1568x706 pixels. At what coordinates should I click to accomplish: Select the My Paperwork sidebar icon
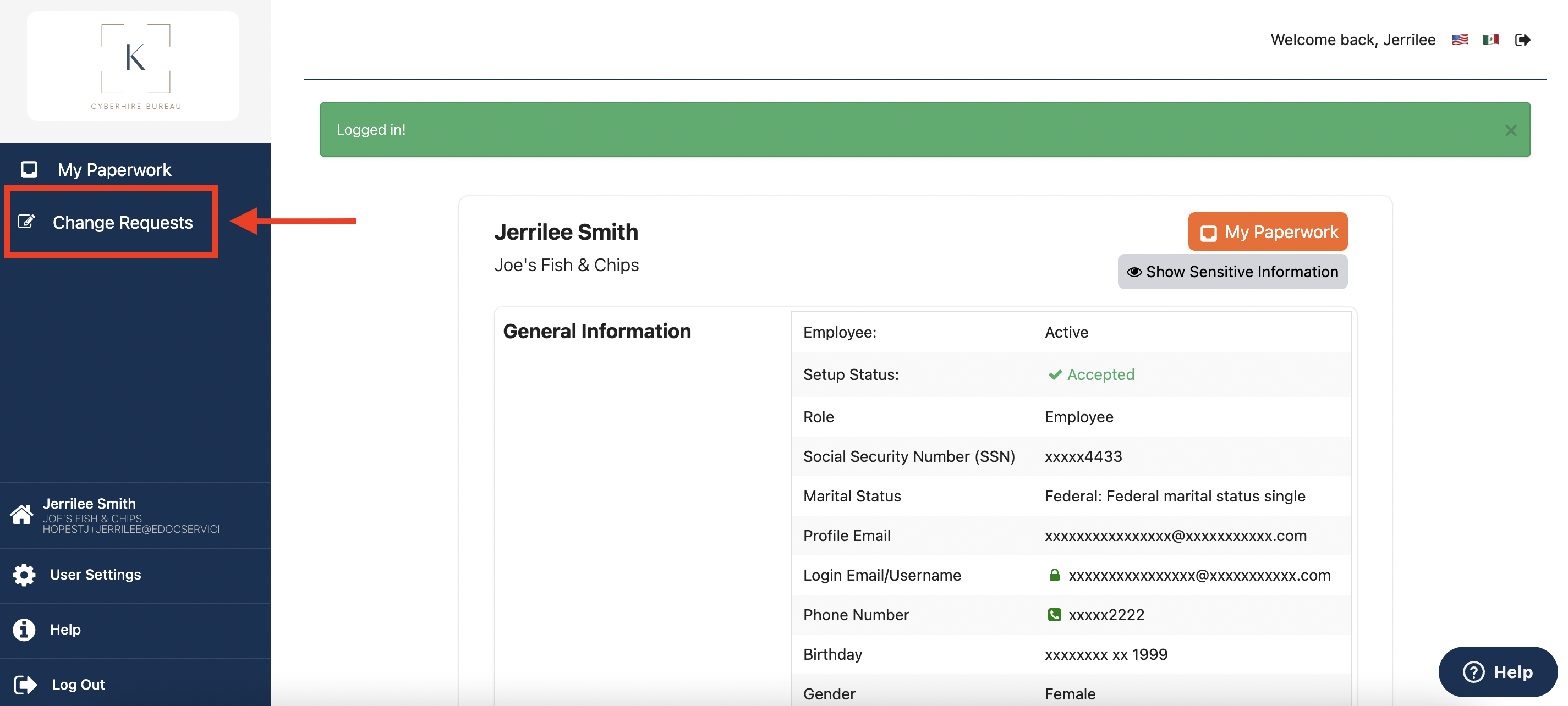(x=29, y=170)
